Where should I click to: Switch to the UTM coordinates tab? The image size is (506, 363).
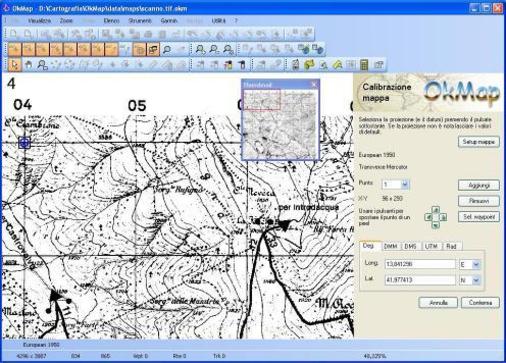click(431, 246)
